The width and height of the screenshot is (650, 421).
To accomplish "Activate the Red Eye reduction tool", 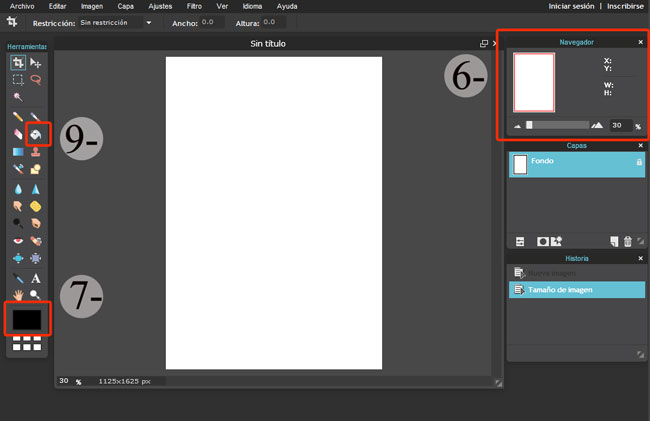I will click(x=18, y=241).
